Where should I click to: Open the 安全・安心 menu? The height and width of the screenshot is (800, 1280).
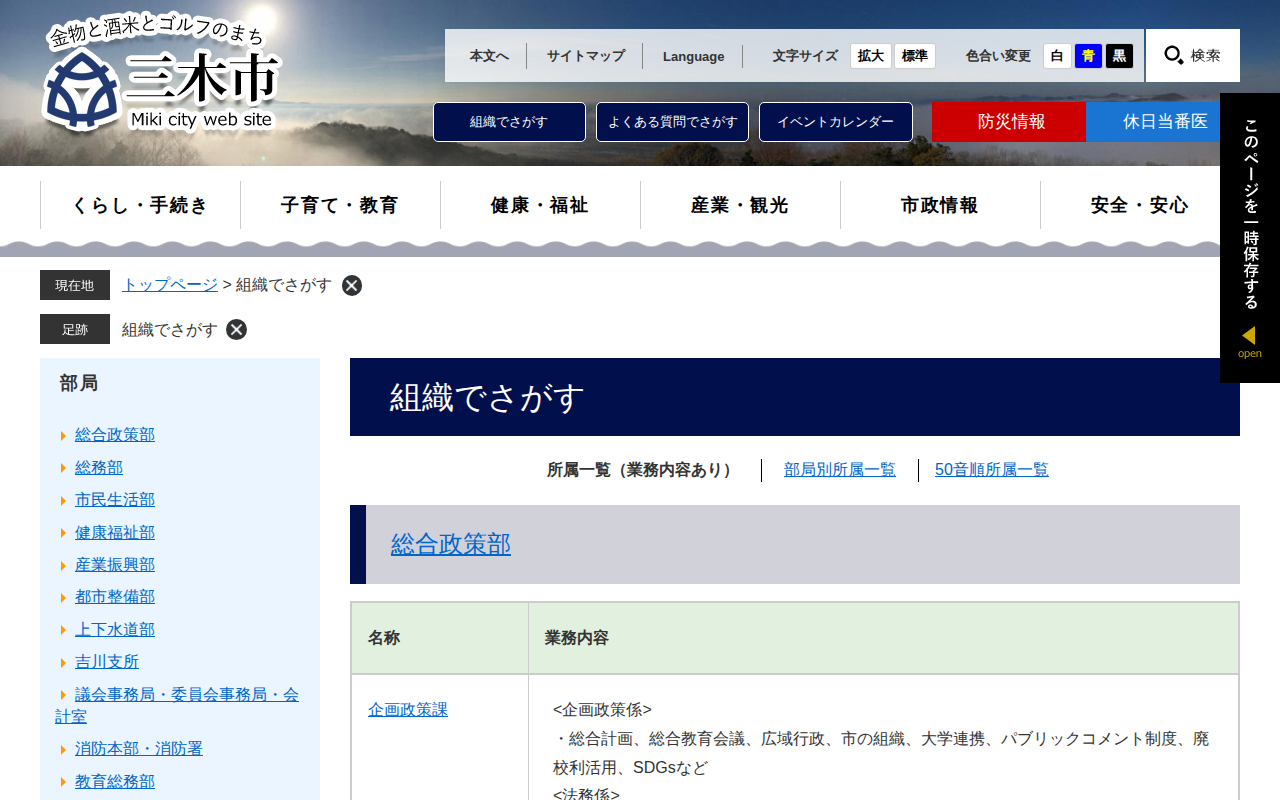pos(1140,205)
